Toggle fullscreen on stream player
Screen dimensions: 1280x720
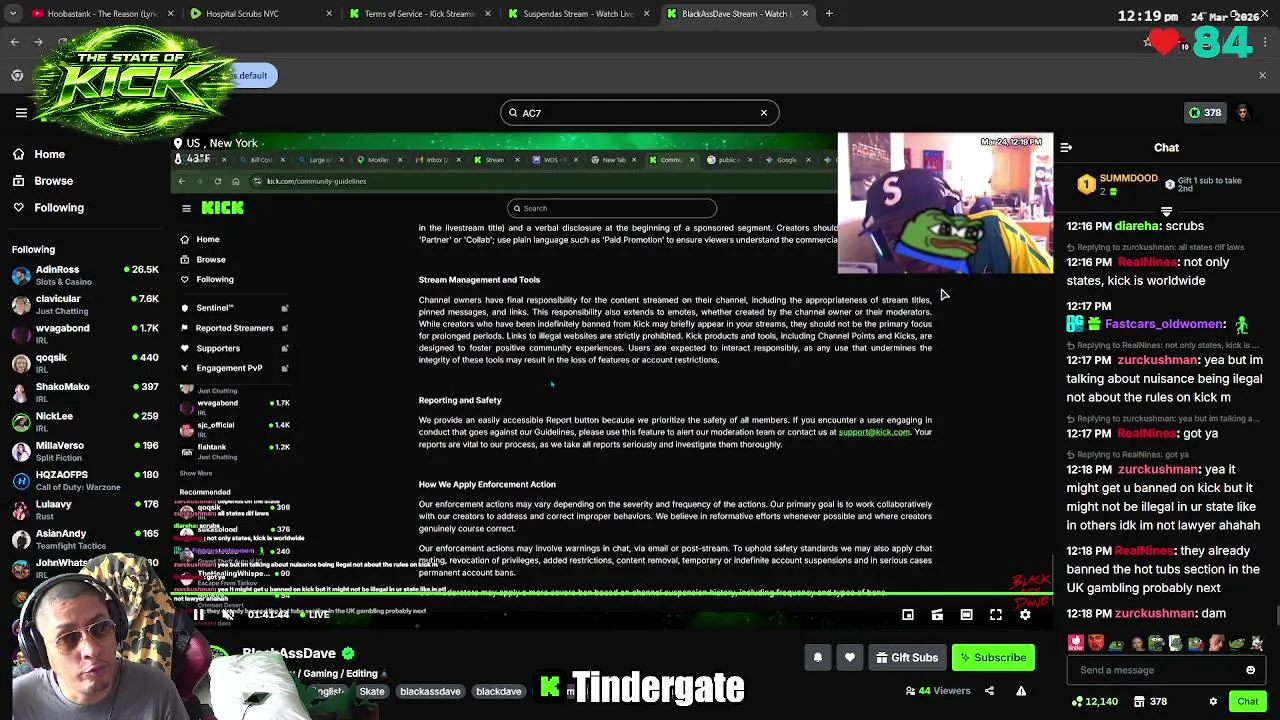click(996, 615)
